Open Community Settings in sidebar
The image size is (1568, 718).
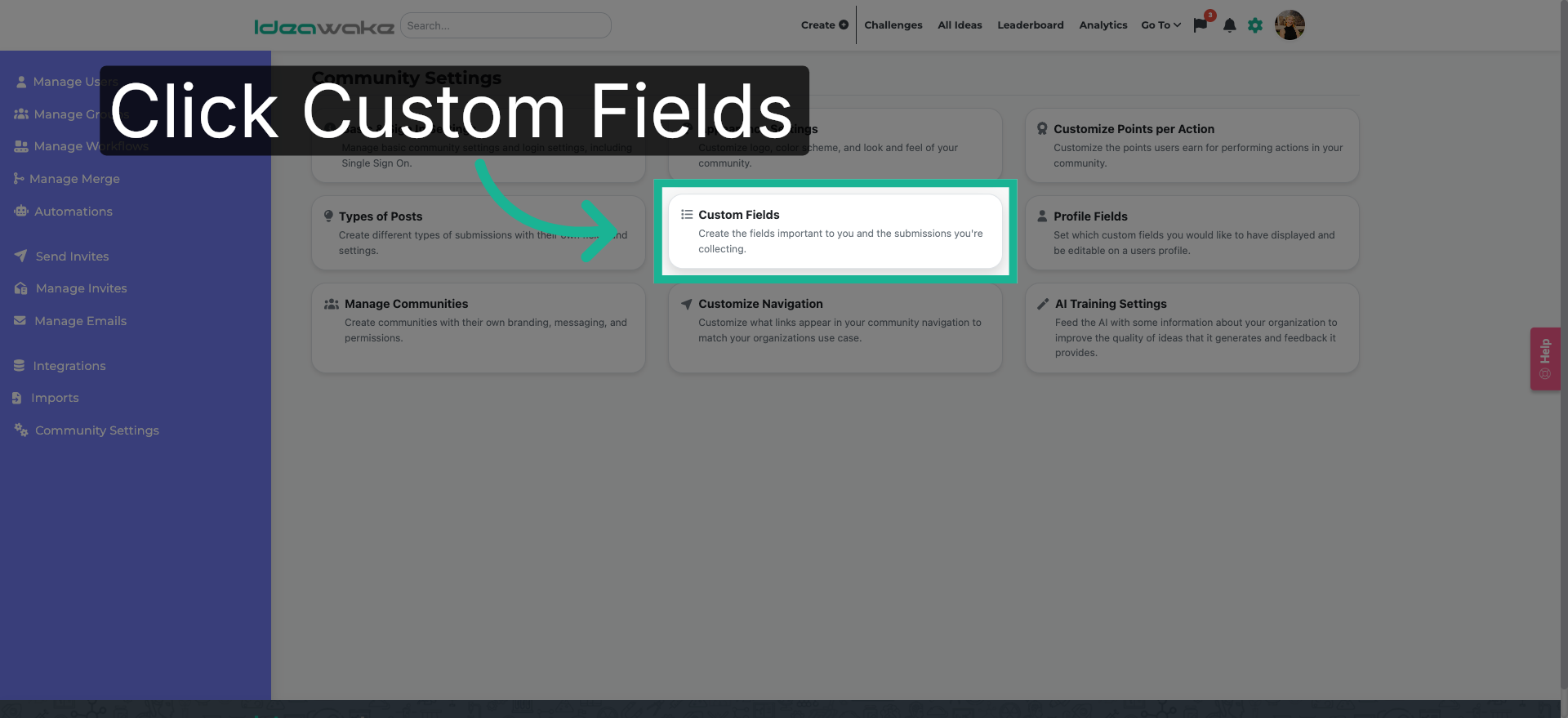coord(96,430)
